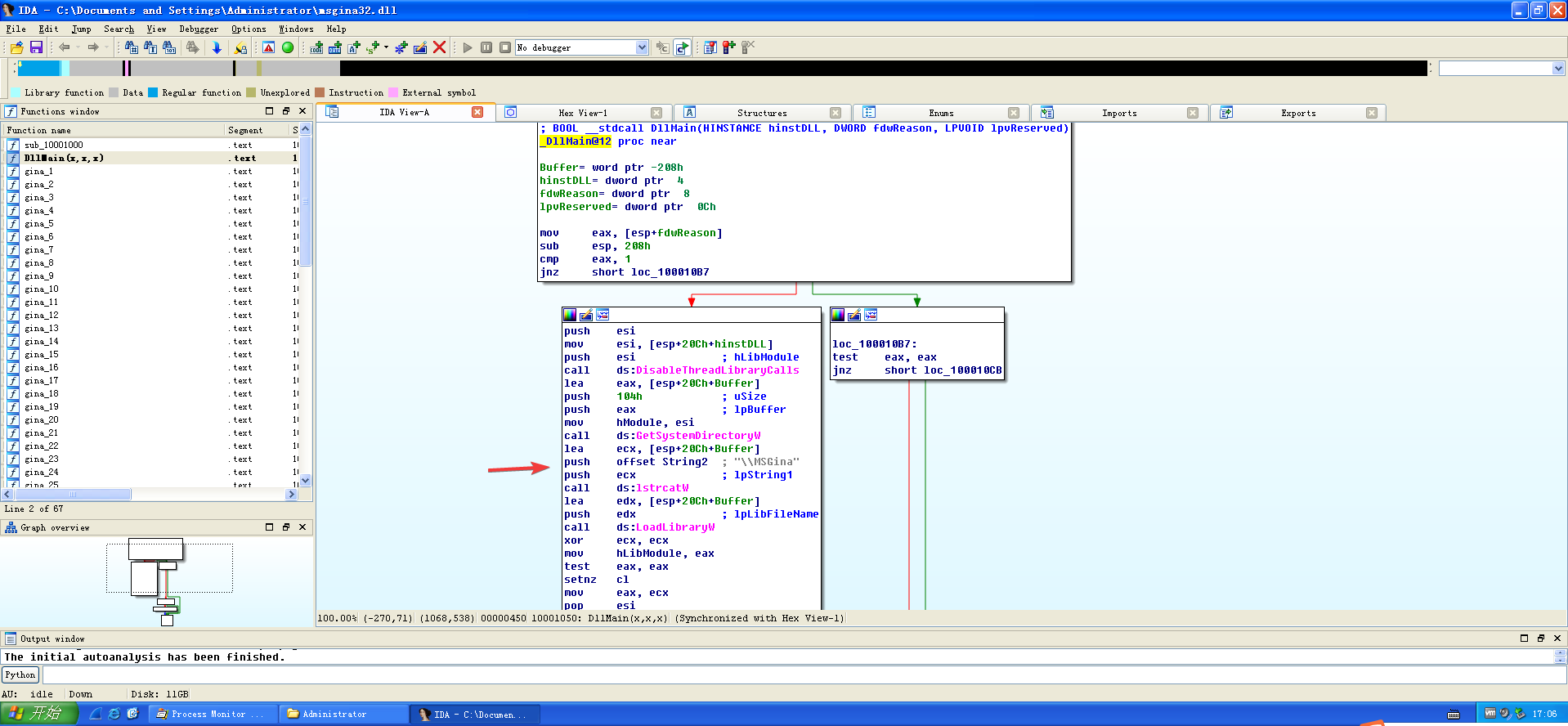Pause process with the pause icon

486,47
